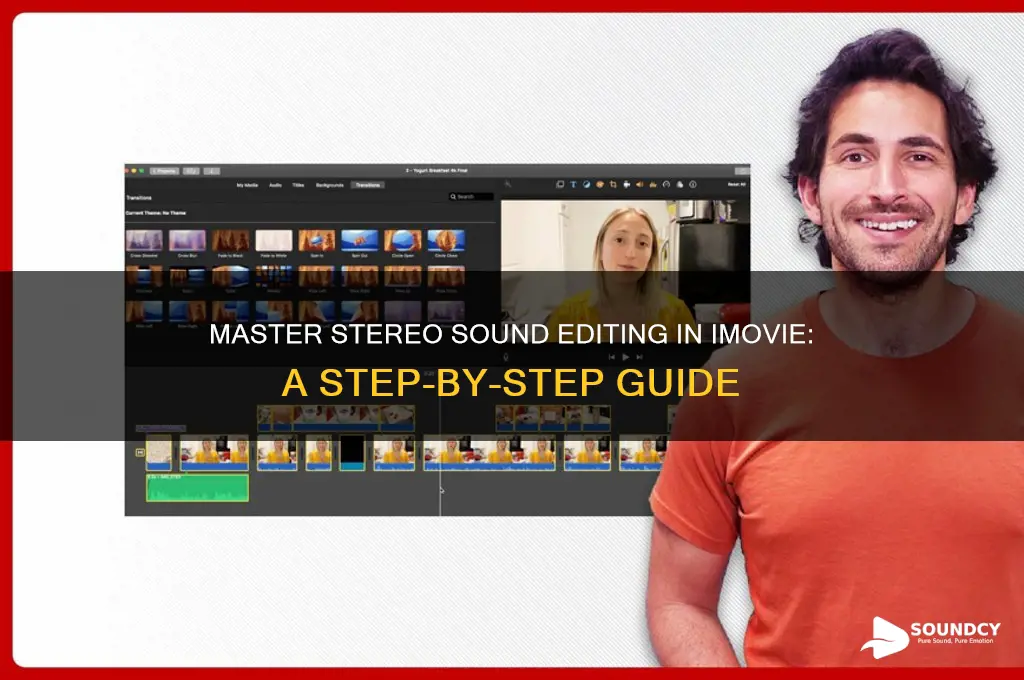Select the Cross Blur transition thumbnail
This screenshot has height=680, width=1024.
[x=187, y=240]
